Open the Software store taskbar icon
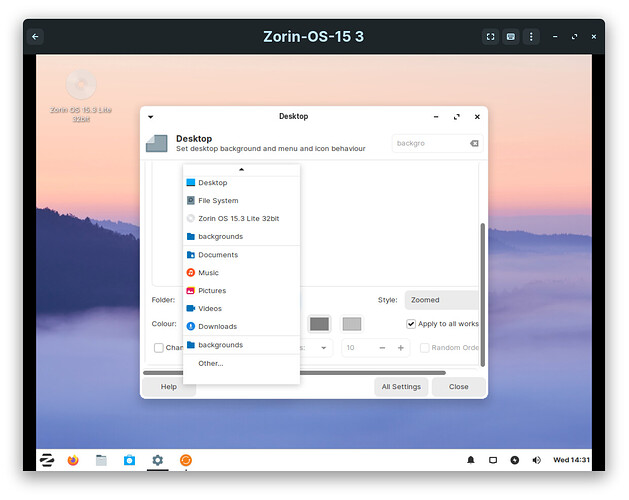This screenshot has width=629, height=500. pos(129,460)
